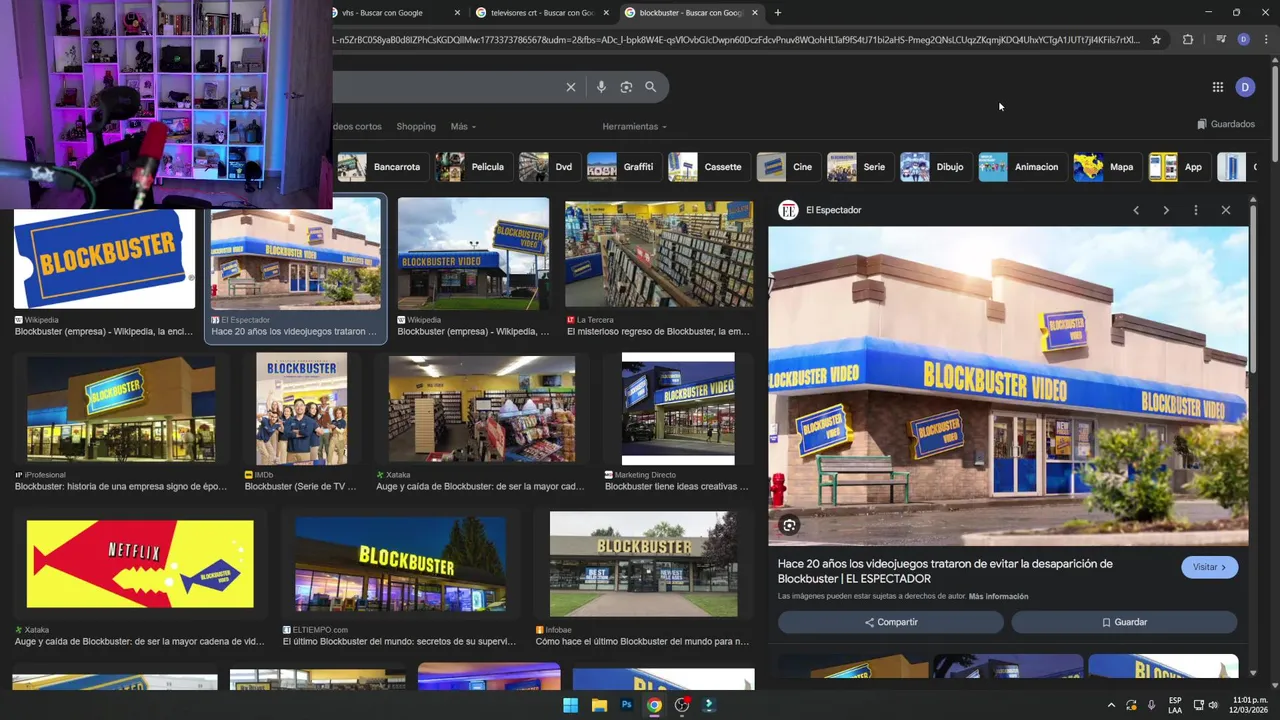Click the ESP LAA keyboard language indicator
Viewport: 1280px width, 720px height.
tap(1175, 705)
